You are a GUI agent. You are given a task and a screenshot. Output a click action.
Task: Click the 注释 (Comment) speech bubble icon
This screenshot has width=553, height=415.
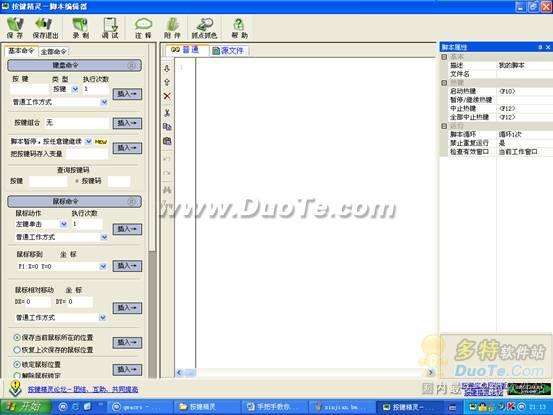143,28
